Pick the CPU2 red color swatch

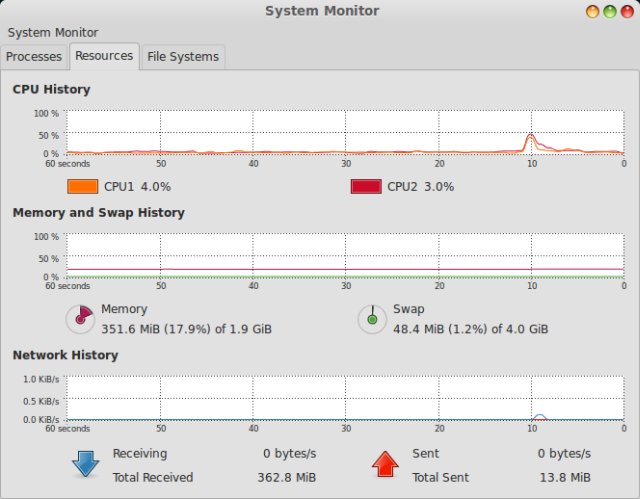tap(366, 186)
